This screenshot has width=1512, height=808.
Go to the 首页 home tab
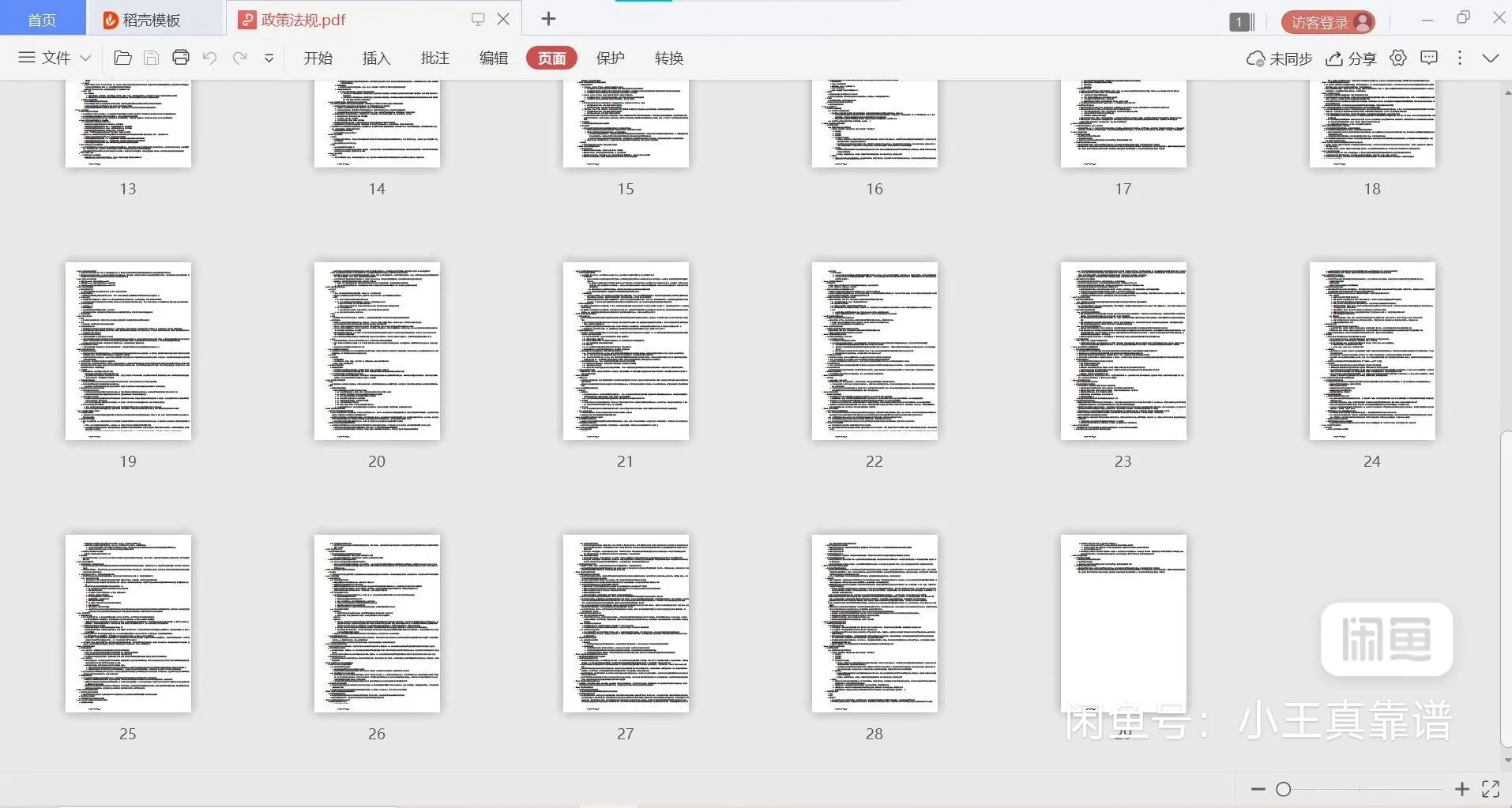[43, 19]
